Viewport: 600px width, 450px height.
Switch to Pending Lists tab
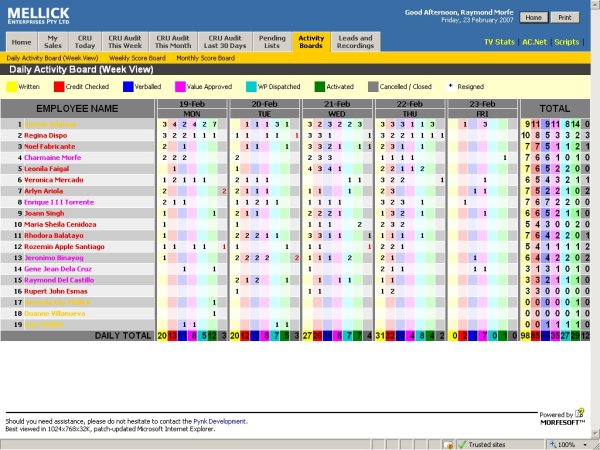pos(272,42)
